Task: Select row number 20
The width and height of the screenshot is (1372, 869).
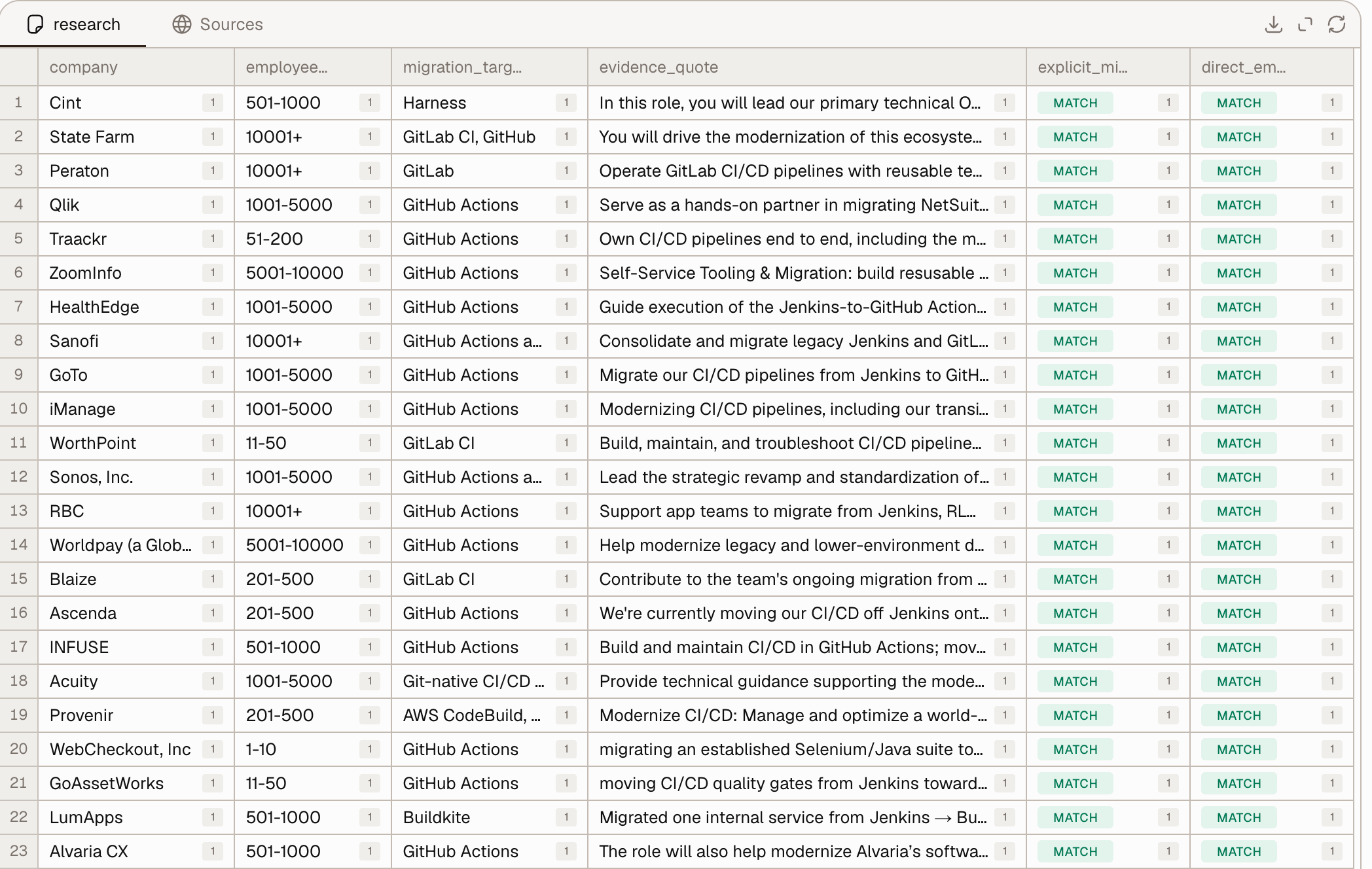Action: point(19,749)
